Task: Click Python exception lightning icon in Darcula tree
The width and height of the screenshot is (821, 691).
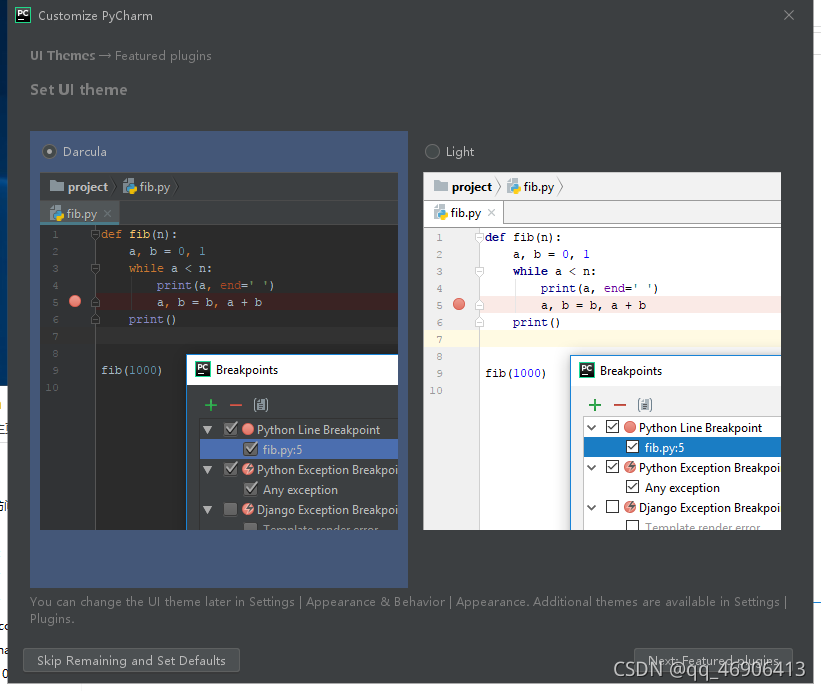Action: [x=248, y=469]
